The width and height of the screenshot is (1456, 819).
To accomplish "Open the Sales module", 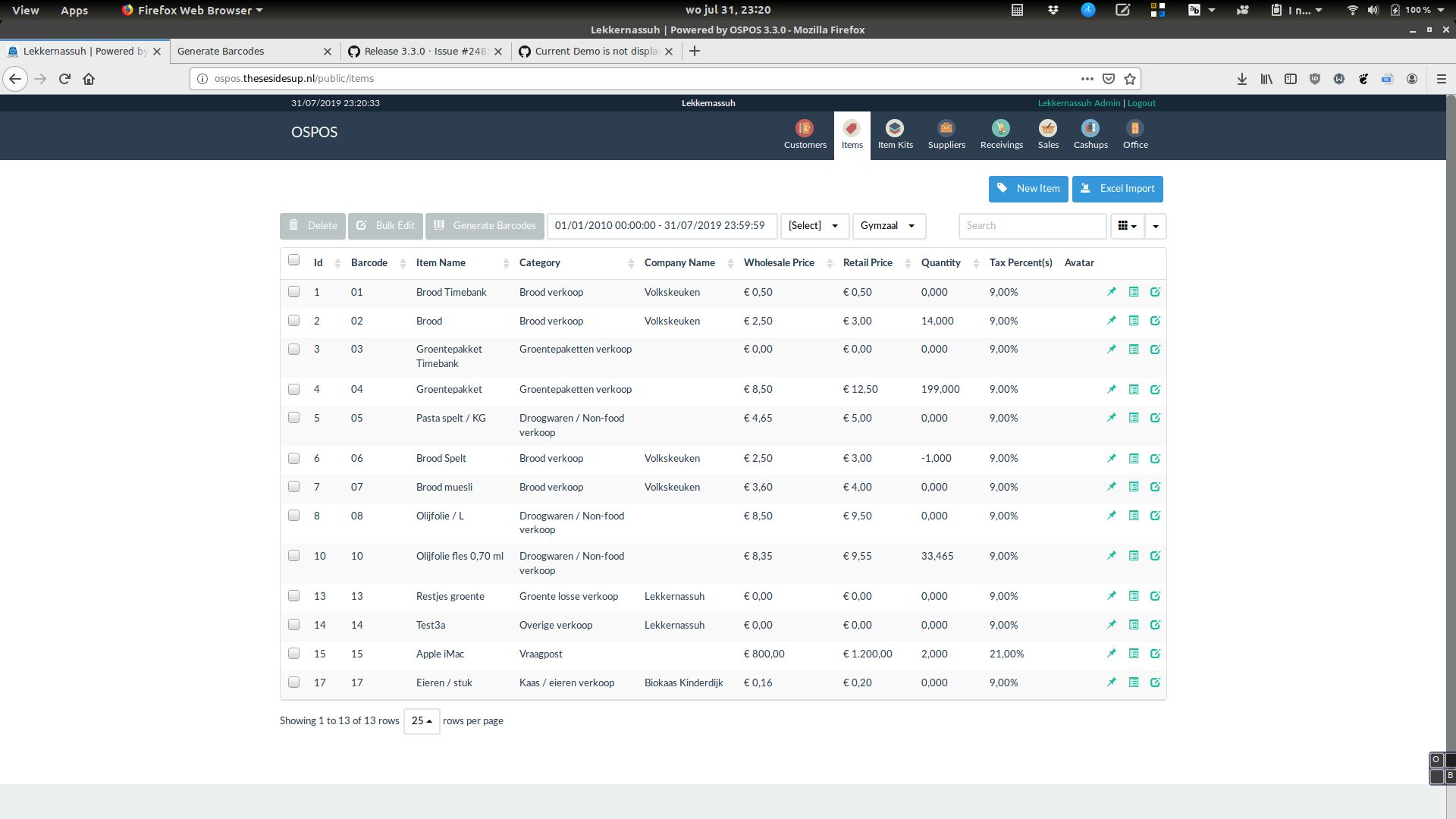I will [x=1047, y=135].
